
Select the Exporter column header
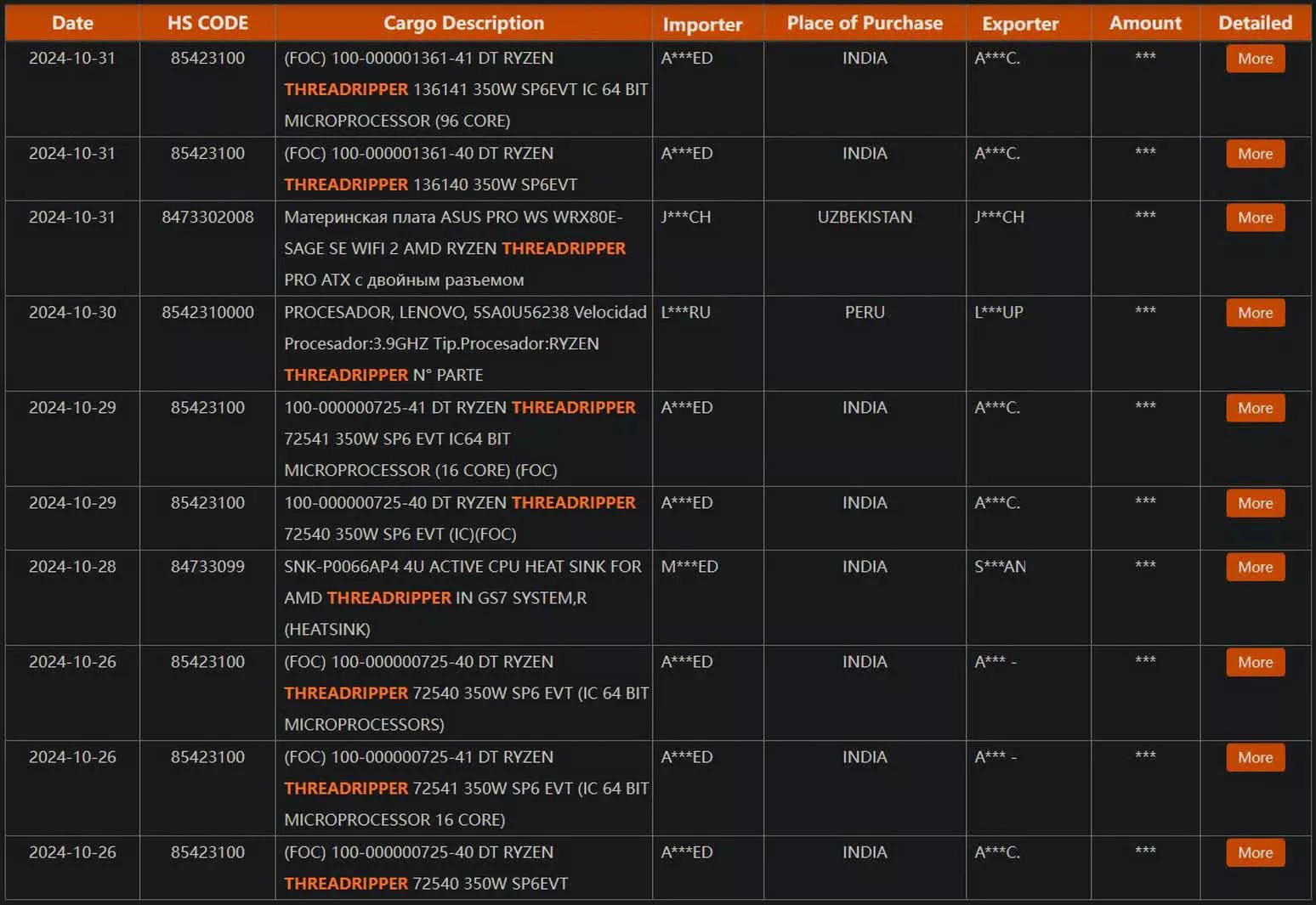click(1020, 24)
